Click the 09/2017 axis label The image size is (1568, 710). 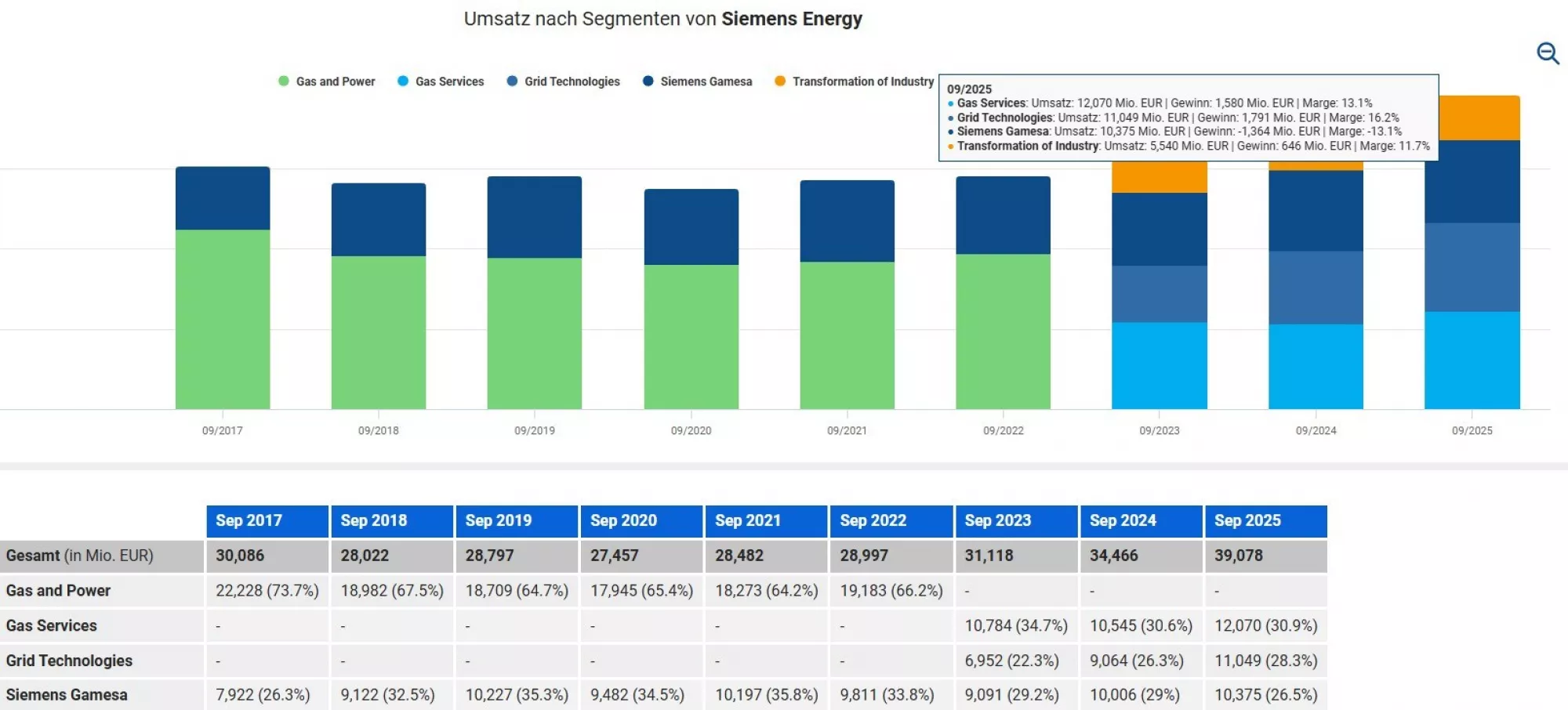(223, 430)
